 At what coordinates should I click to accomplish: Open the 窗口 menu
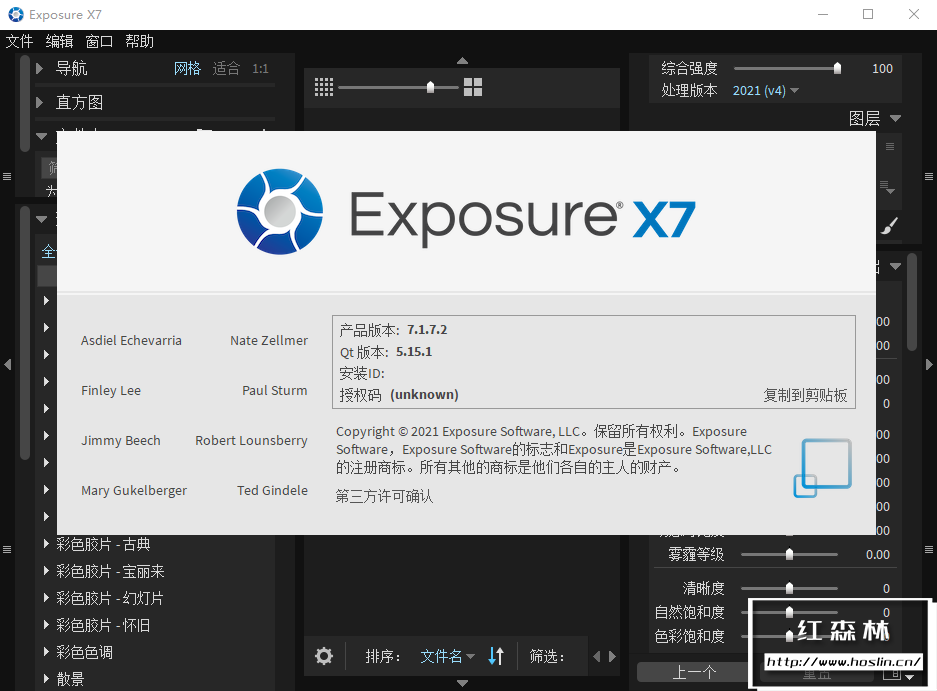(x=99, y=41)
